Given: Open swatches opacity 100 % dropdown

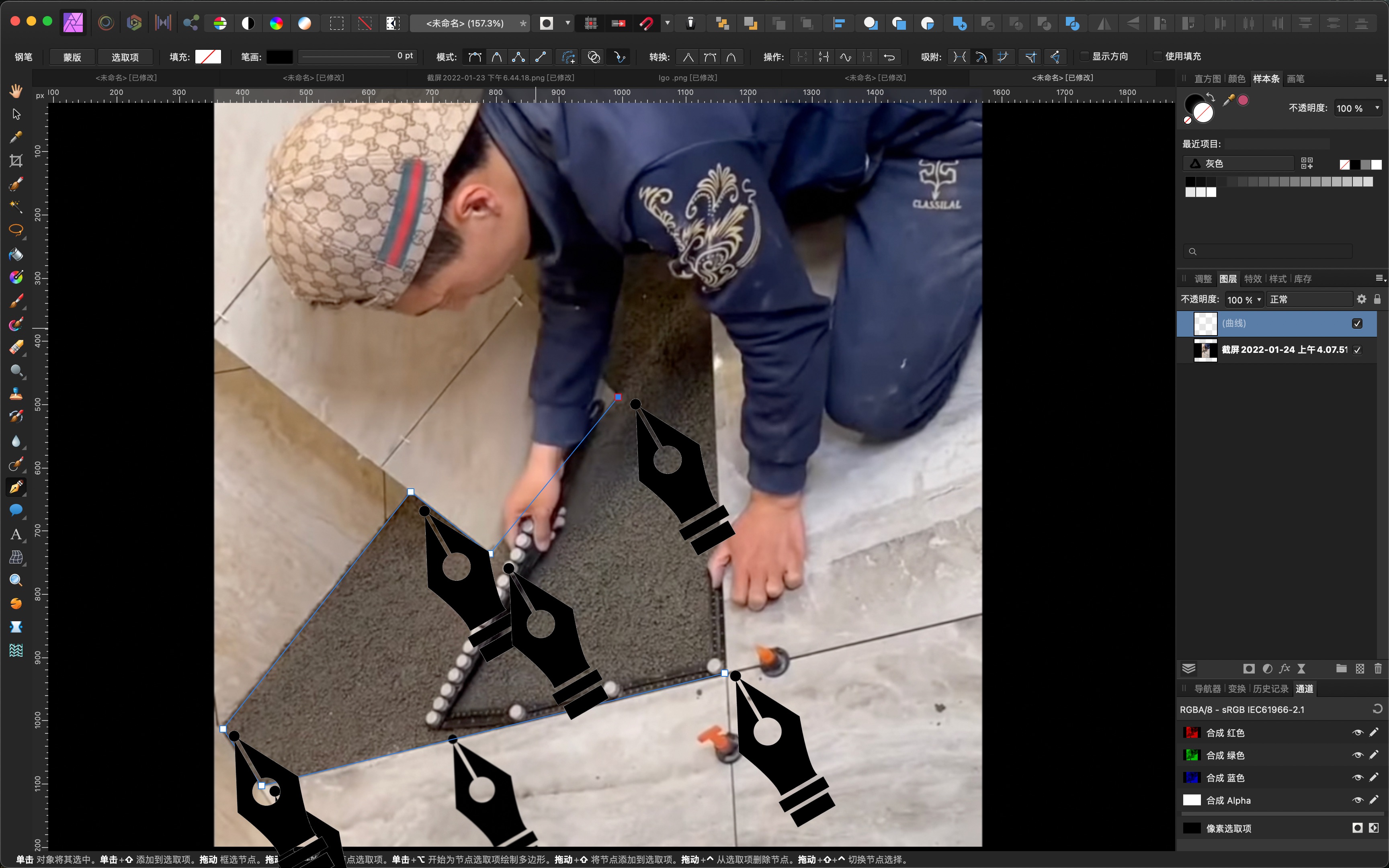Looking at the screenshot, I should click(1377, 108).
